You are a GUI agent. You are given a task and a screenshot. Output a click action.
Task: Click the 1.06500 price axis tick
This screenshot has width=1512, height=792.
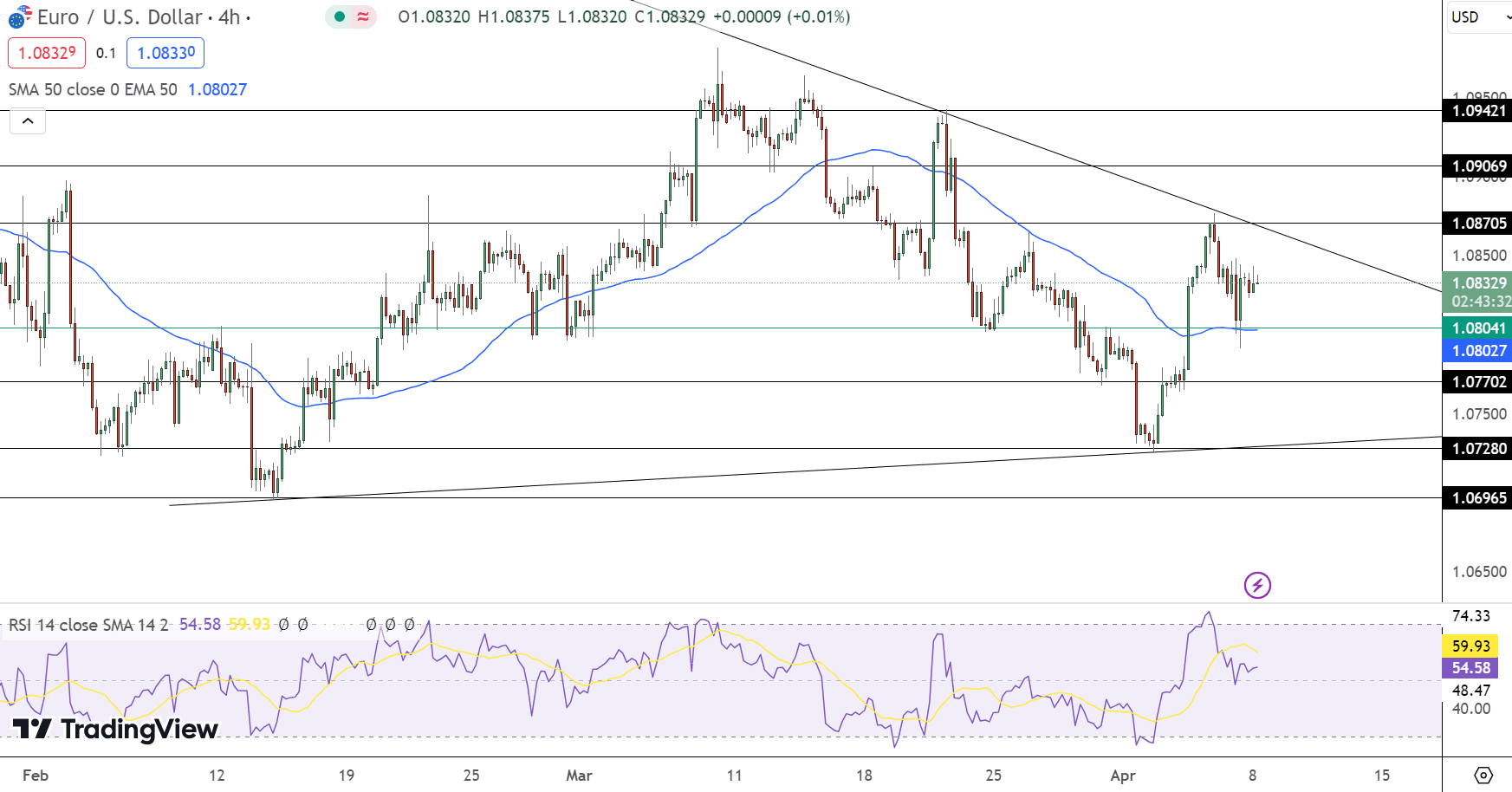click(1479, 572)
